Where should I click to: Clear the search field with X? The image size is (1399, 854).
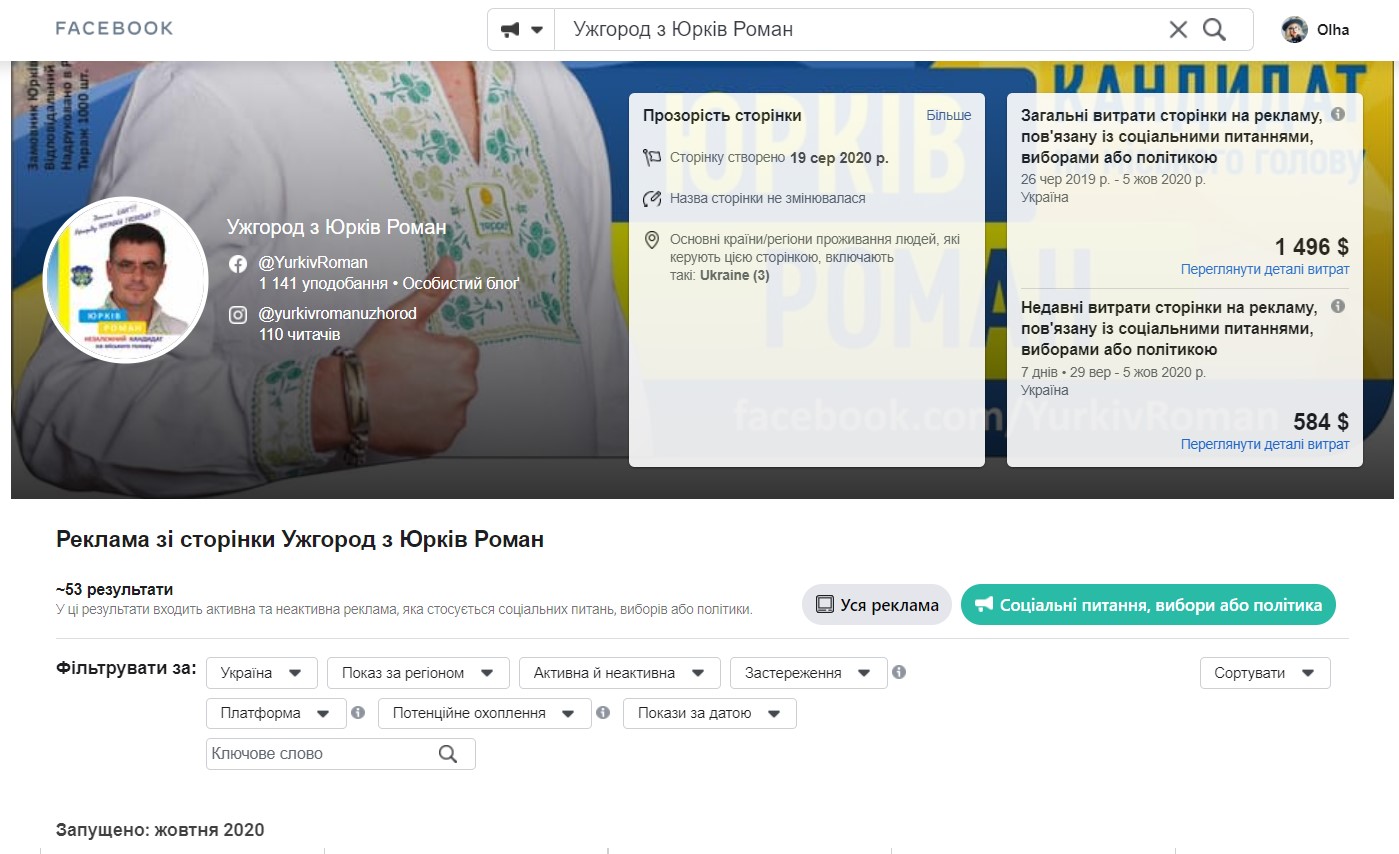(1179, 30)
